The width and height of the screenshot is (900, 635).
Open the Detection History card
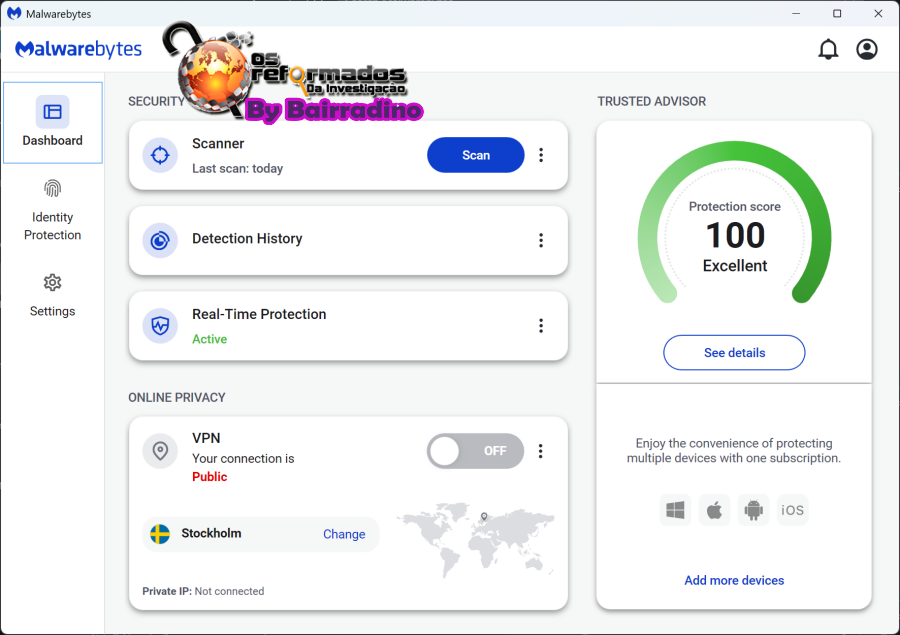(x=348, y=241)
